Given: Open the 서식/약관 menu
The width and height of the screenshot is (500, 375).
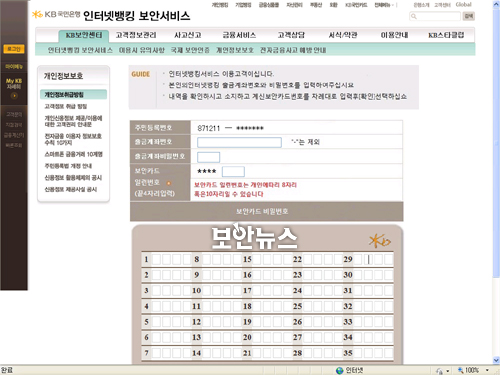Looking at the screenshot, I should (343, 35).
